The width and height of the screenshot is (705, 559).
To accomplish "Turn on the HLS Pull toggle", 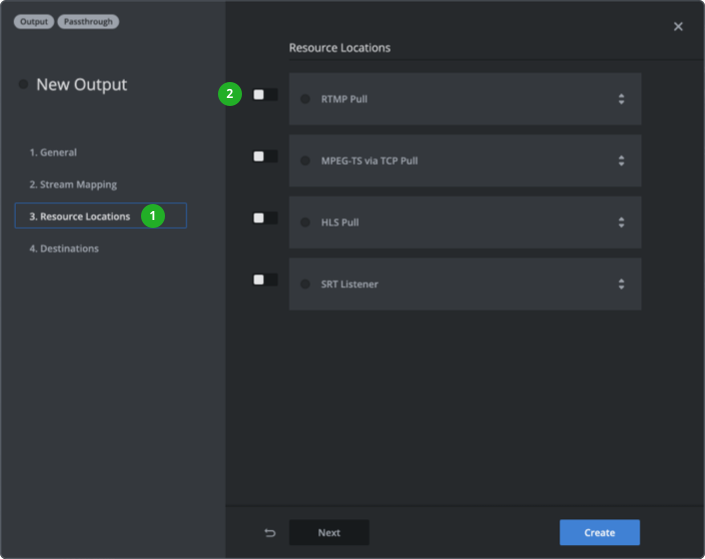I will click(265, 217).
